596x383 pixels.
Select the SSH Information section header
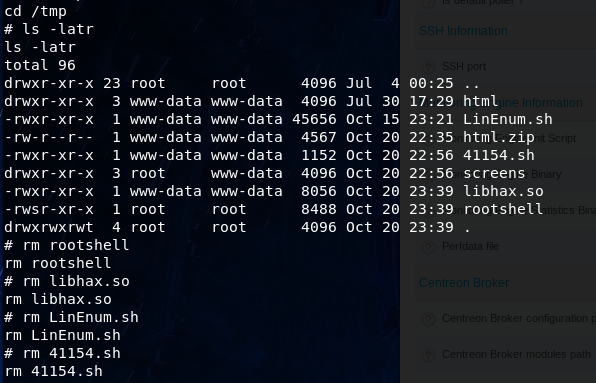point(463,31)
